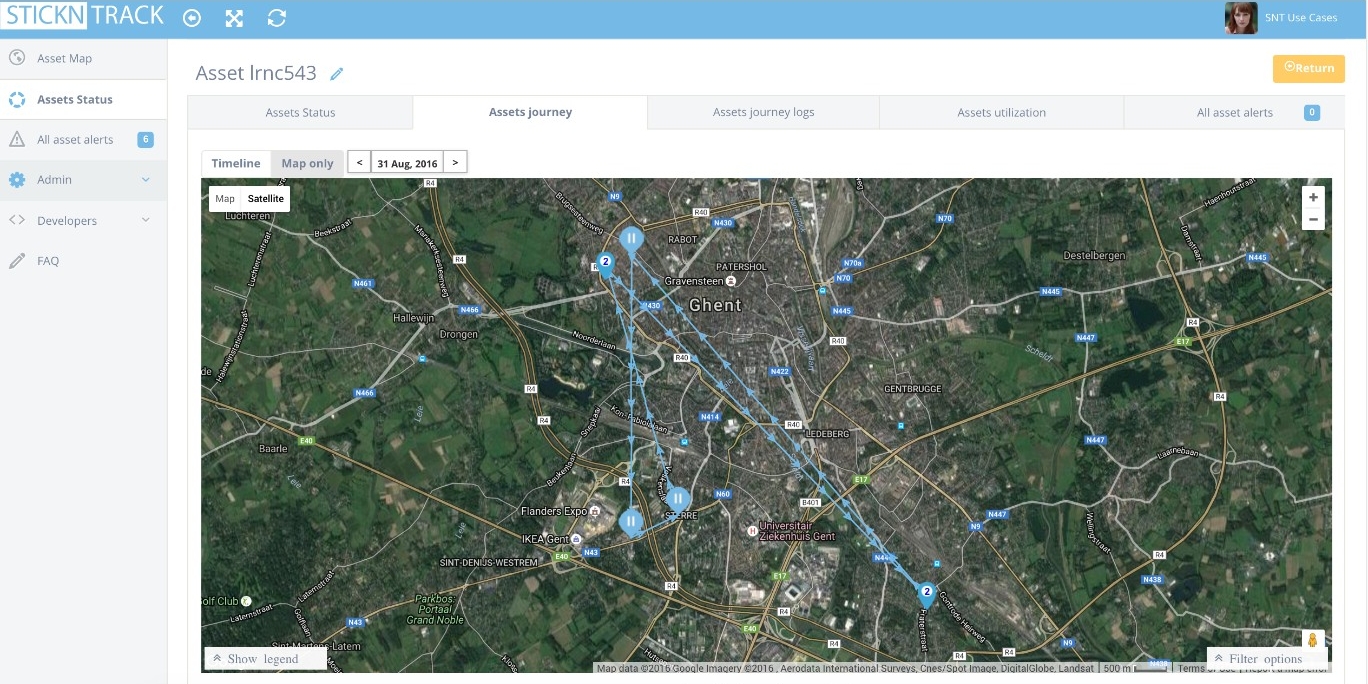Toggle fullscreen with the expand arrows icon
Screen dimensions: 1368x684
coord(234,18)
